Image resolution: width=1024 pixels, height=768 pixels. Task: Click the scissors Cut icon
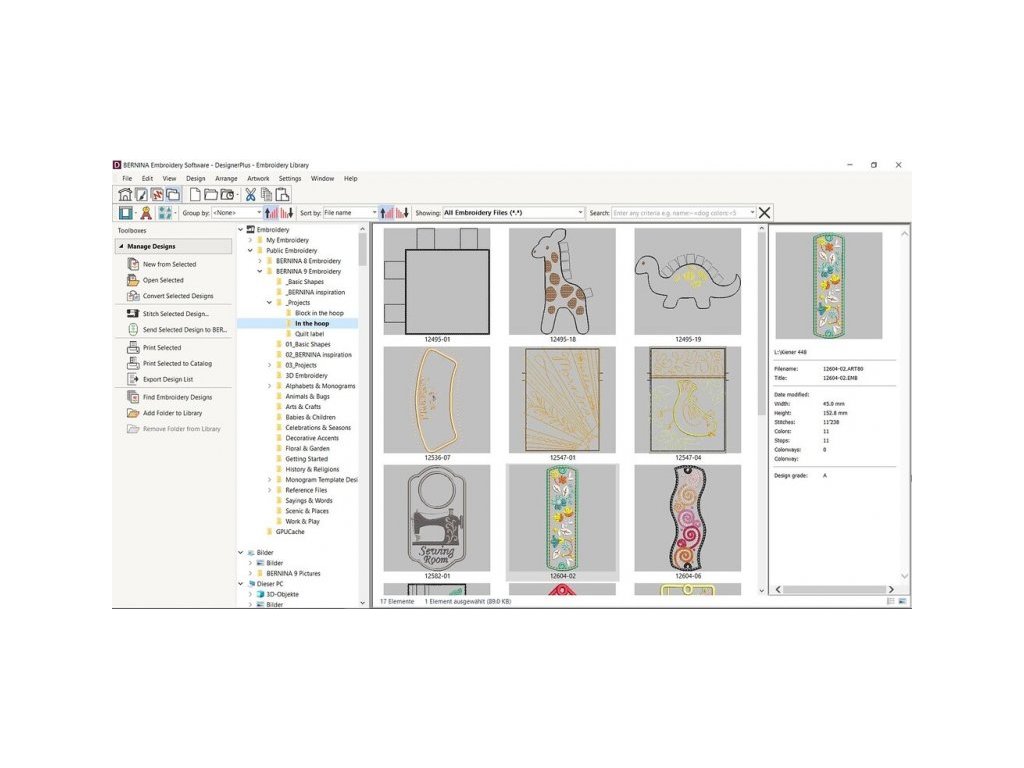pyautogui.click(x=251, y=194)
